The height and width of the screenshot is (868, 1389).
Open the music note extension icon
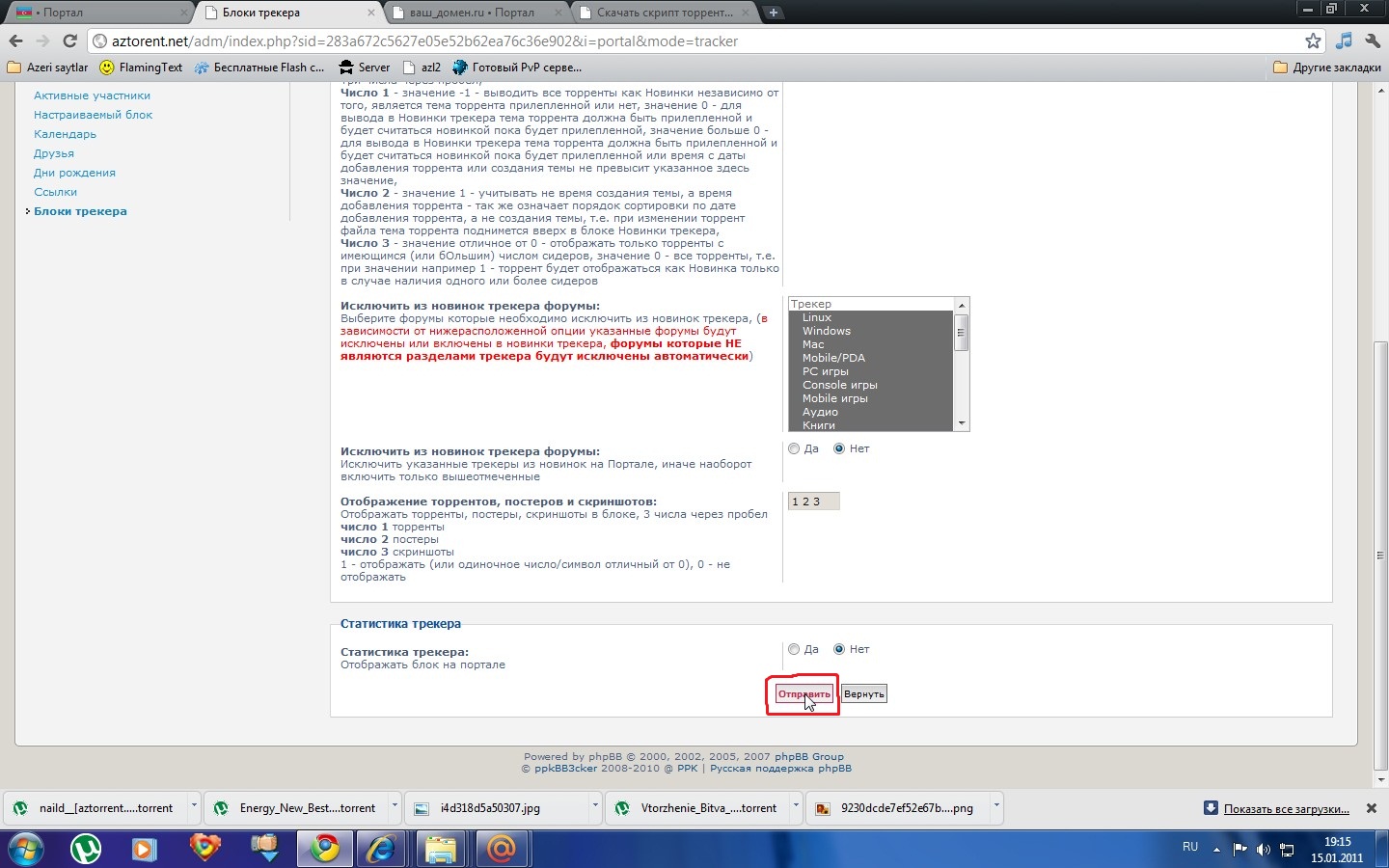(1344, 41)
